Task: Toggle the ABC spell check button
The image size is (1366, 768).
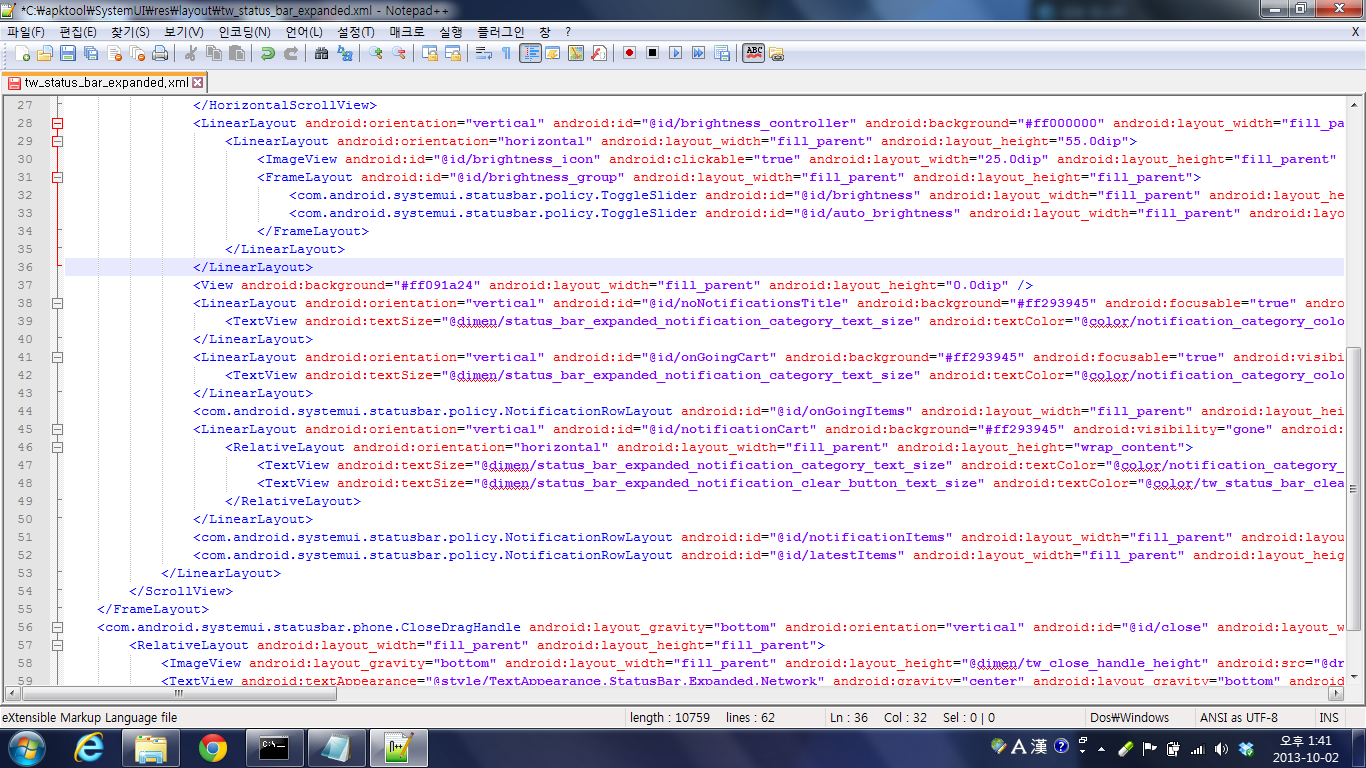Action: coord(753,53)
